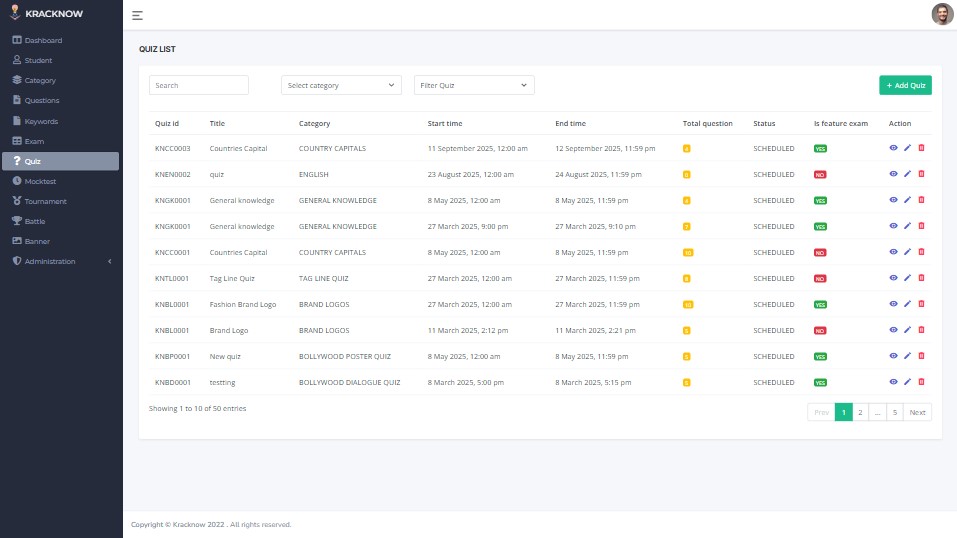Click trash icon for Fashion Brand Logo

[x=921, y=304]
